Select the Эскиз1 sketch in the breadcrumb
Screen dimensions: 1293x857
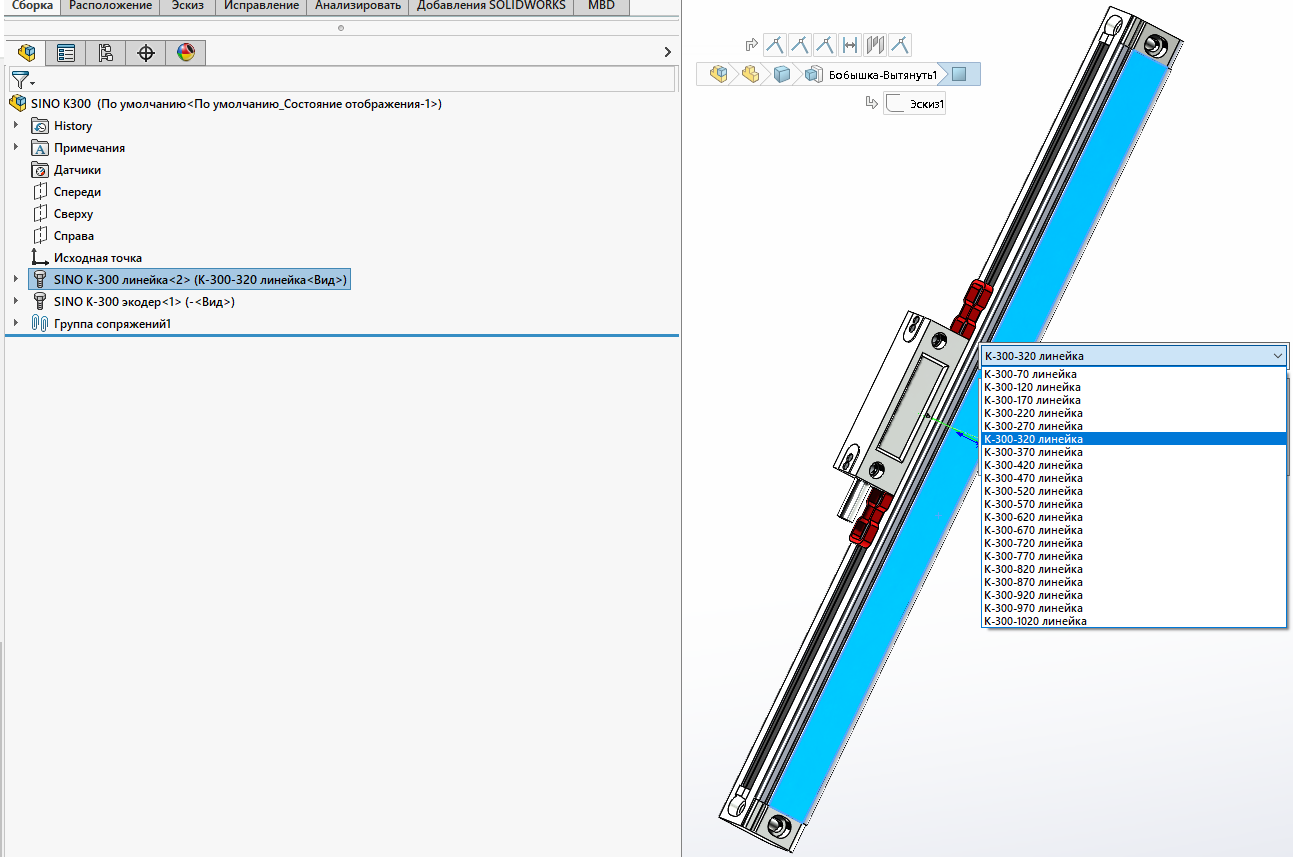coord(915,103)
